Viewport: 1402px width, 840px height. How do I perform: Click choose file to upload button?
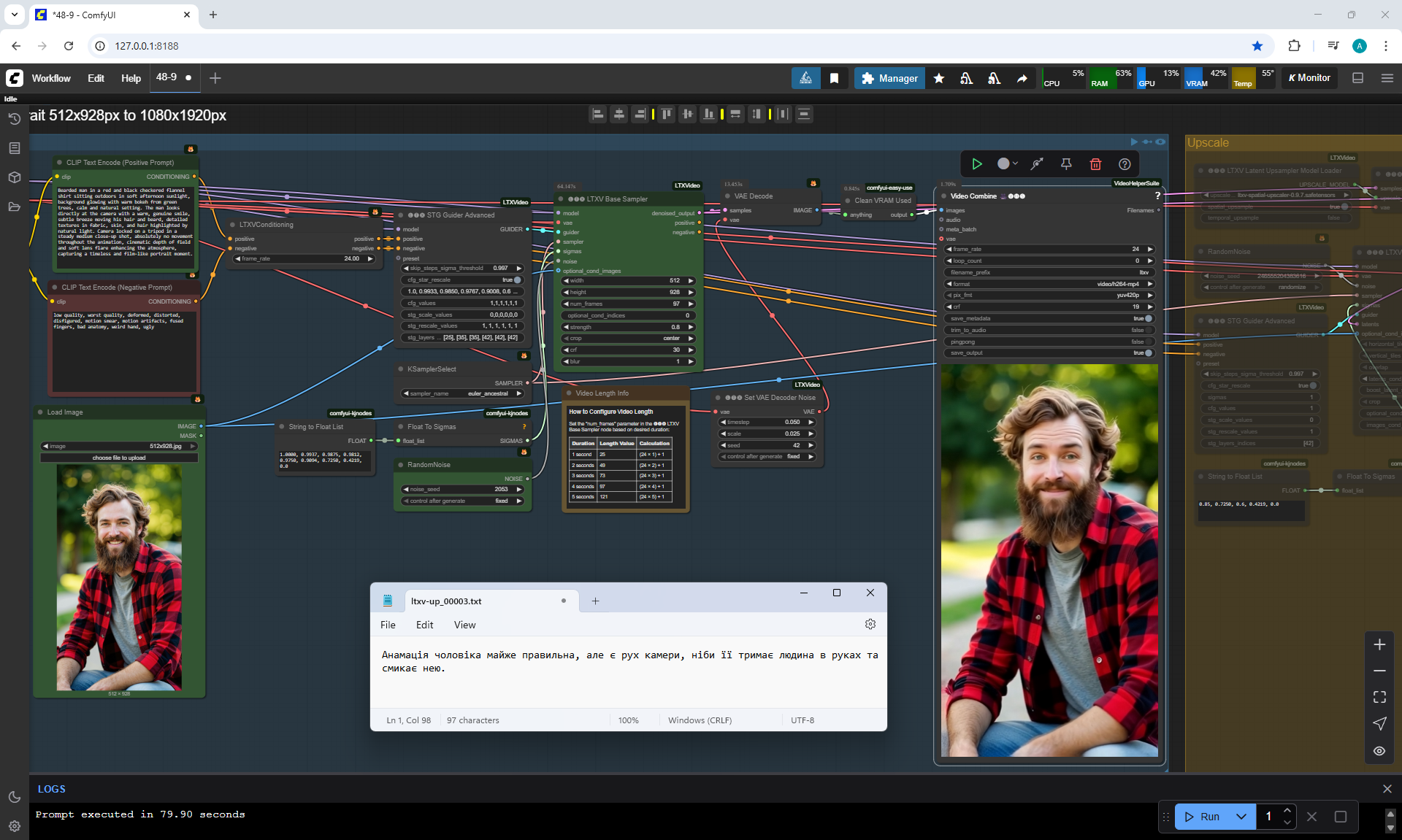coord(119,458)
